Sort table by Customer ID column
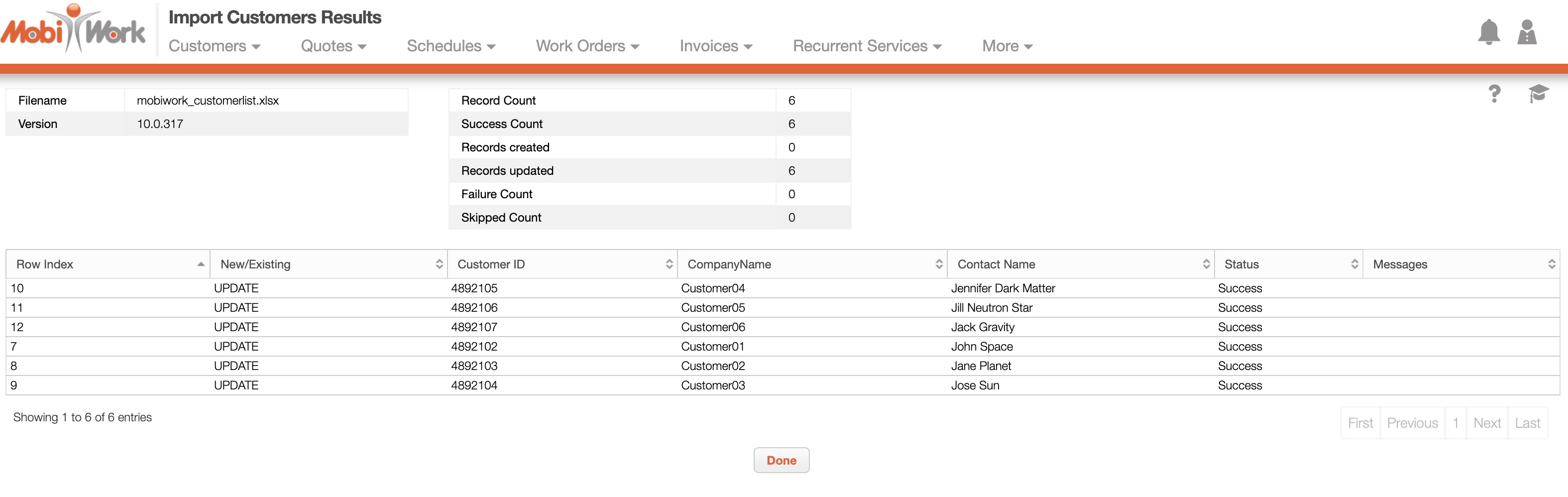 [x=562, y=264]
